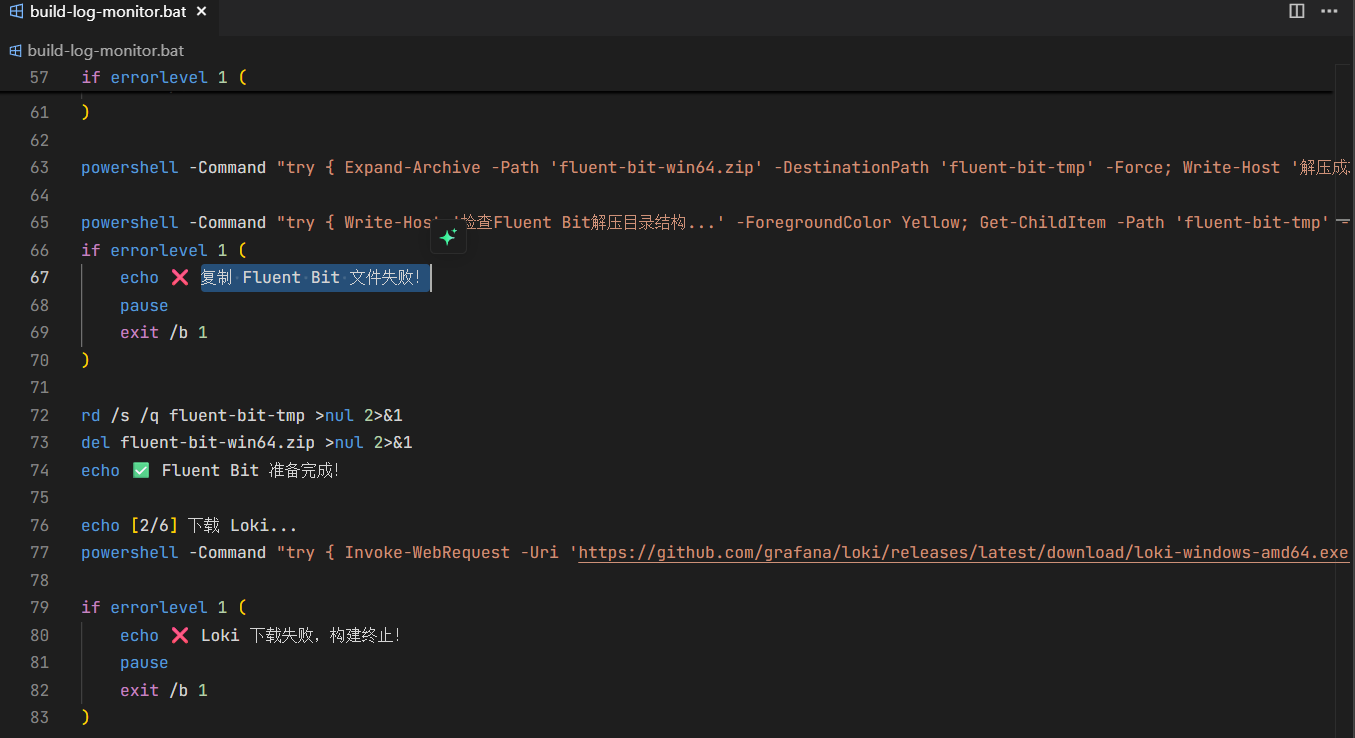Click 'Yellow' on line 65
The width and height of the screenshot is (1355, 738).
[930, 223]
